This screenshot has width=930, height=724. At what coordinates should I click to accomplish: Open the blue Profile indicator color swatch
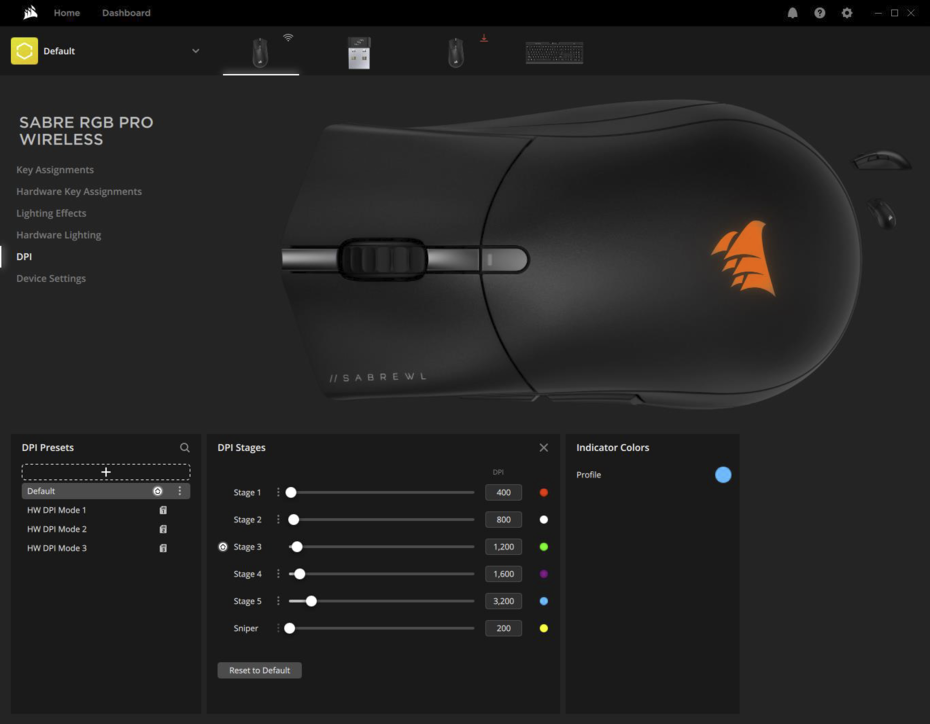tap(723, 474)
